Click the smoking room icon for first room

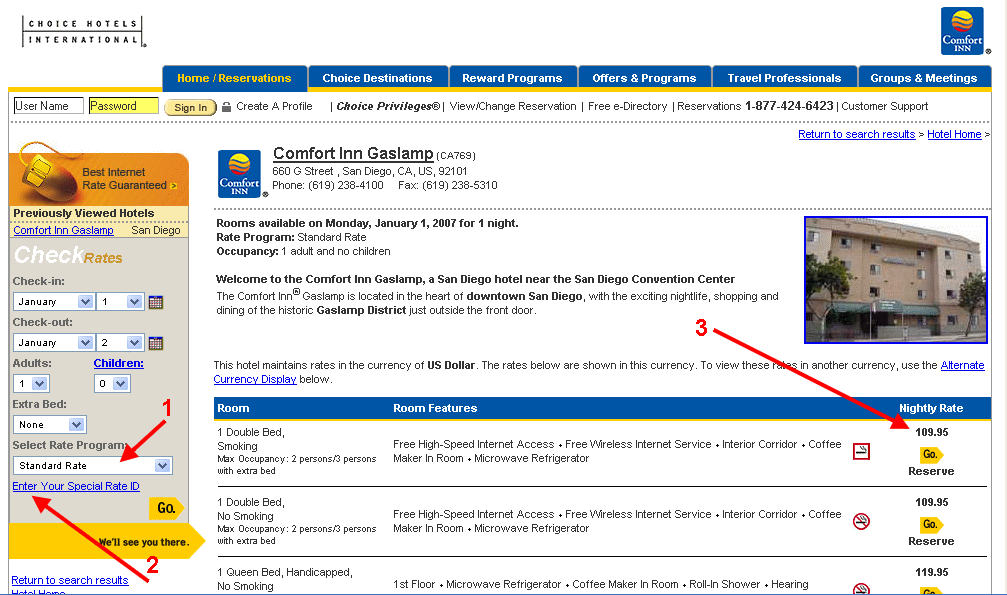861,452
